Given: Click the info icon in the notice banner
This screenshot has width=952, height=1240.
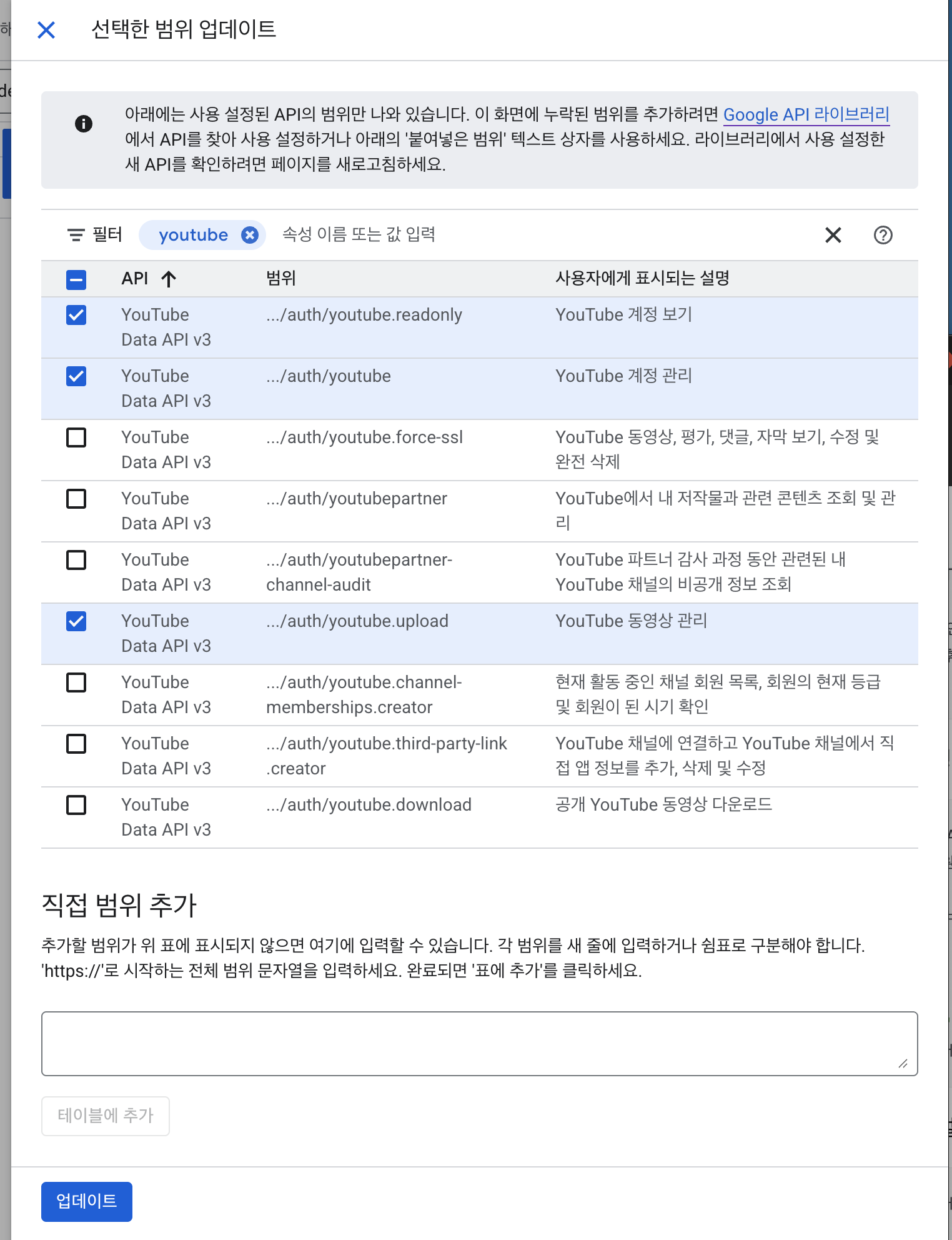Looking at the screenshot, I should click(83, 124).
